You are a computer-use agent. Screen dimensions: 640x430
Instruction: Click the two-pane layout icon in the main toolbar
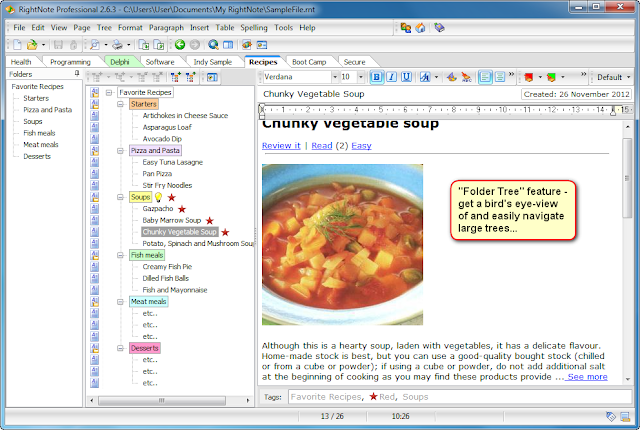pyautogui.click(x=228, y=44)
